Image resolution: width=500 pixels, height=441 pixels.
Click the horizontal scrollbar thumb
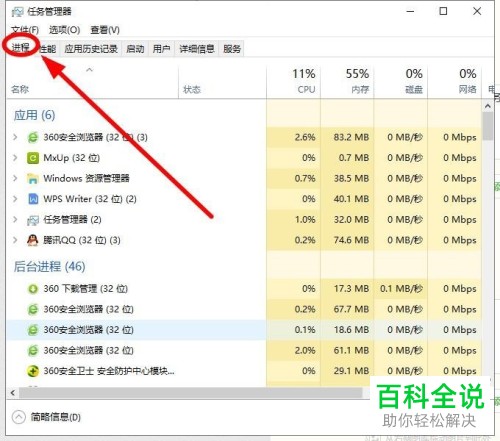(x=191, y=393)
